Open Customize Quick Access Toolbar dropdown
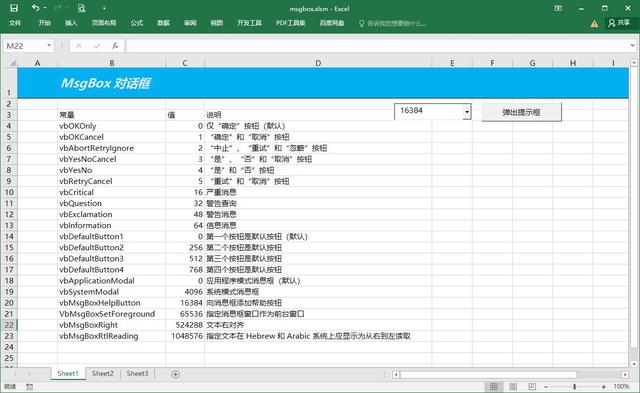 [x=104, y=8]
